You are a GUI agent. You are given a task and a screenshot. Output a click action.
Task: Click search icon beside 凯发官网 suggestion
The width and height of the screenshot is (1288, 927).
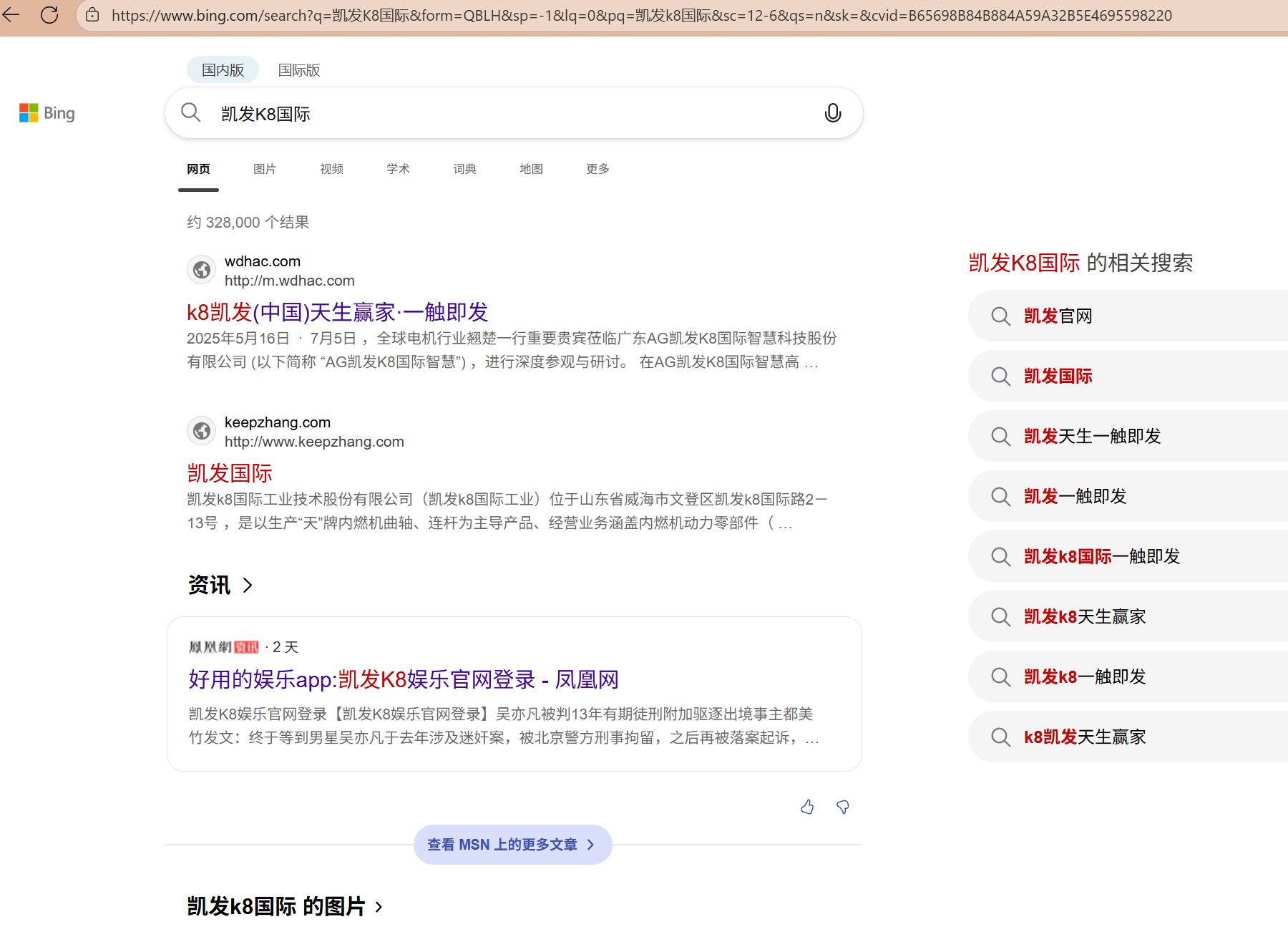[x=1000, y=316]
